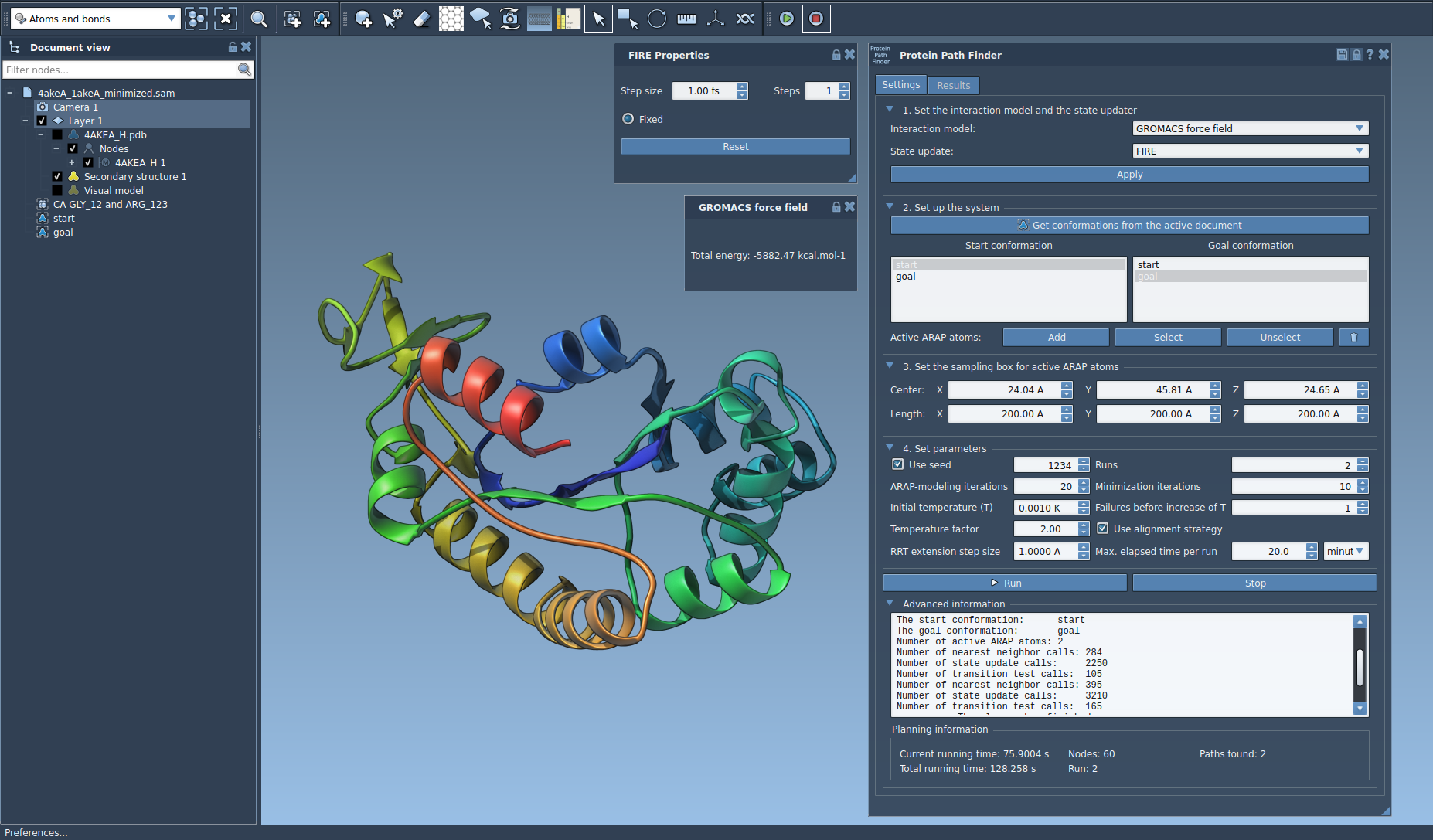Click the green start simulation icon
1433x840 pixels.
point(786,19)
